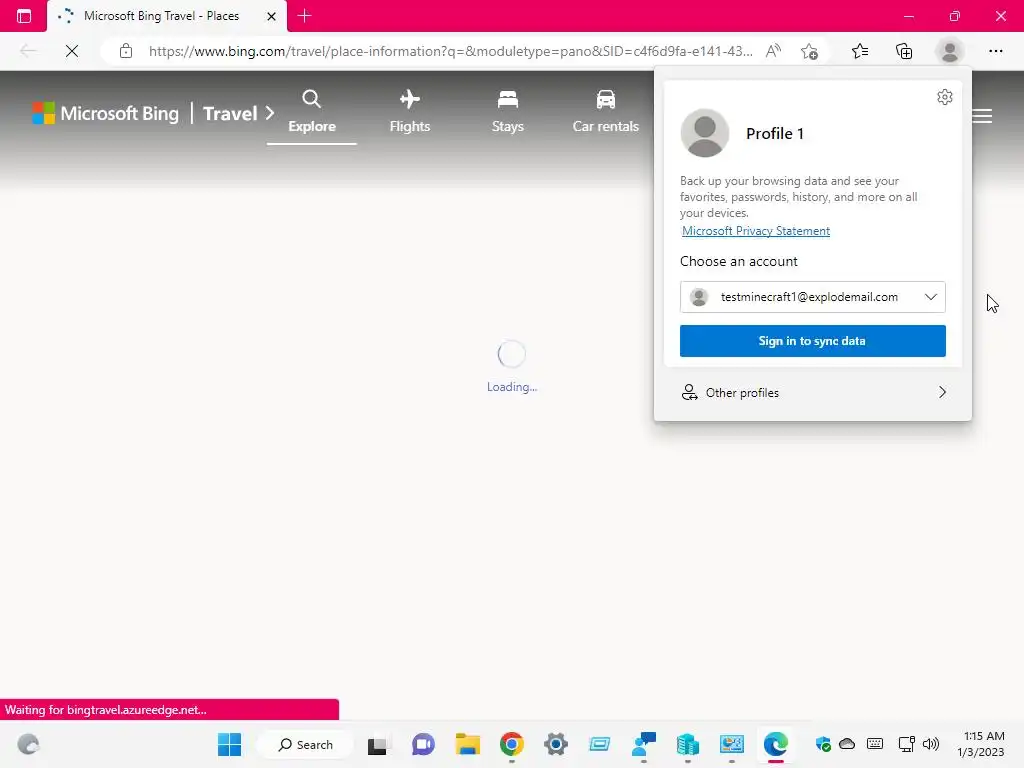This screenshot has width=1024, height=768.
Task: Click the address bar URL
Action: [x=451, y=51]
